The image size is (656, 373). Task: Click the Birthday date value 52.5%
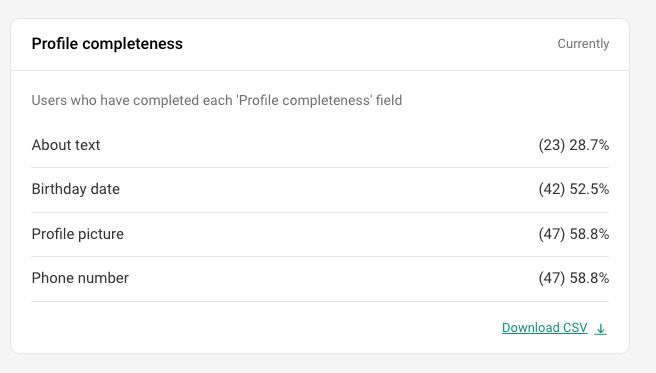(x=589, y=189)
